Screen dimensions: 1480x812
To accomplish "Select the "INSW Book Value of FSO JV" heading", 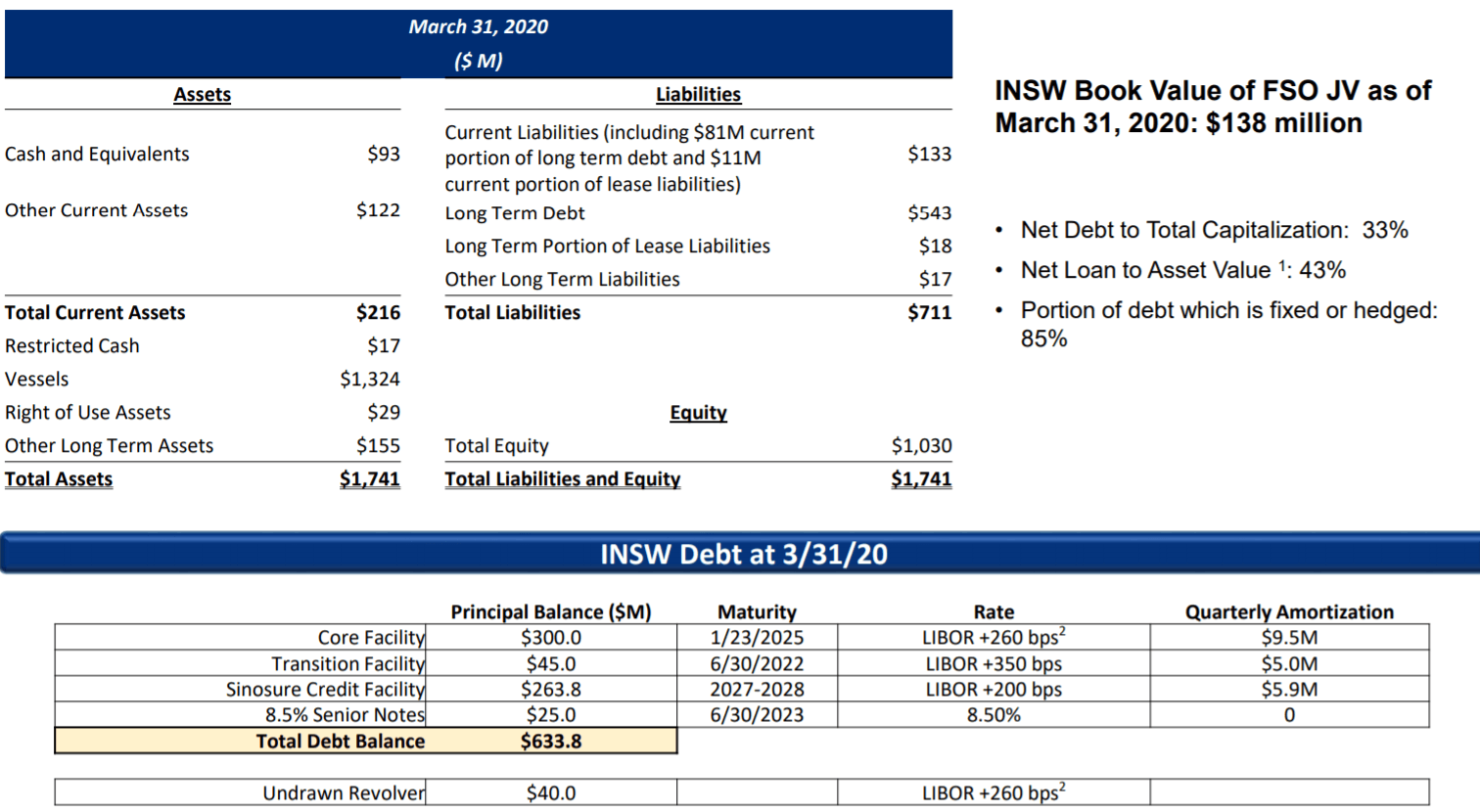I will (1213, 107).
